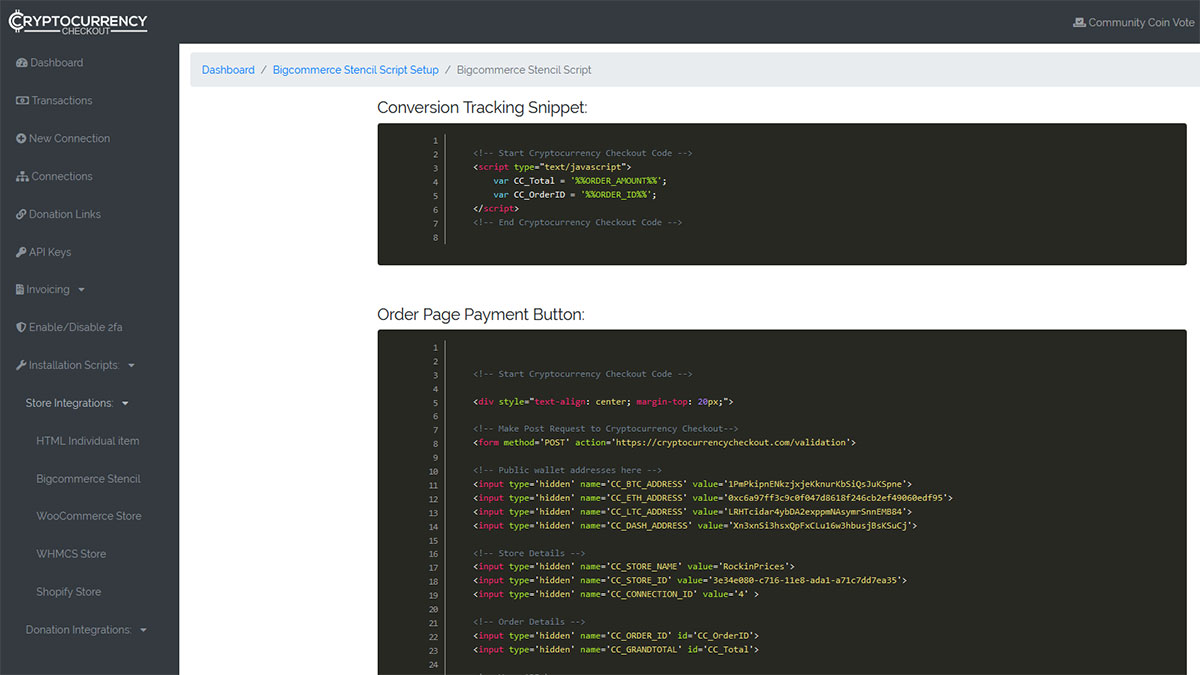This screenshot has width=1200, height=675.
Task: Click the div style text-align center line
Action: (604, 402)
